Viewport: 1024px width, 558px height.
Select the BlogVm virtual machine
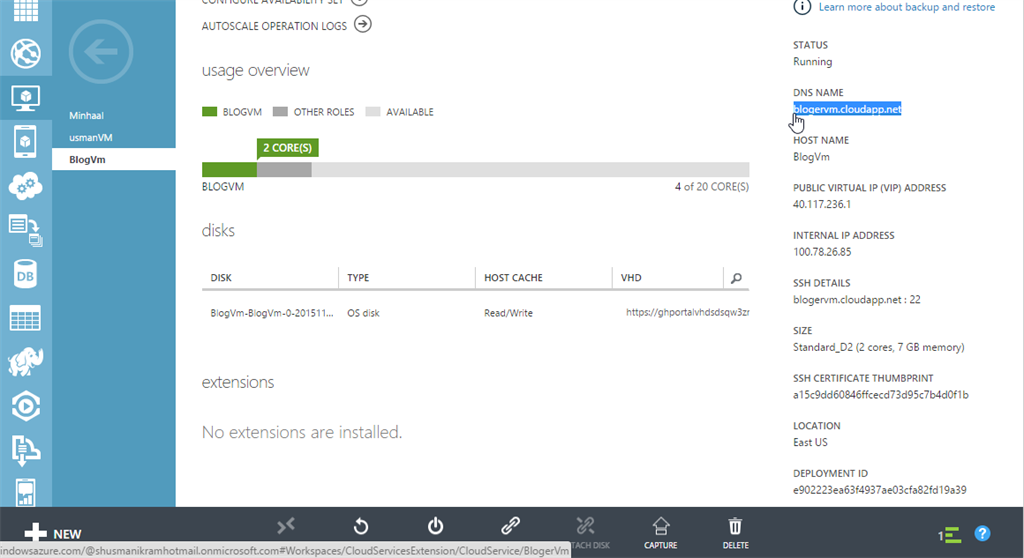pyautogui.click(x=114, y=159)
